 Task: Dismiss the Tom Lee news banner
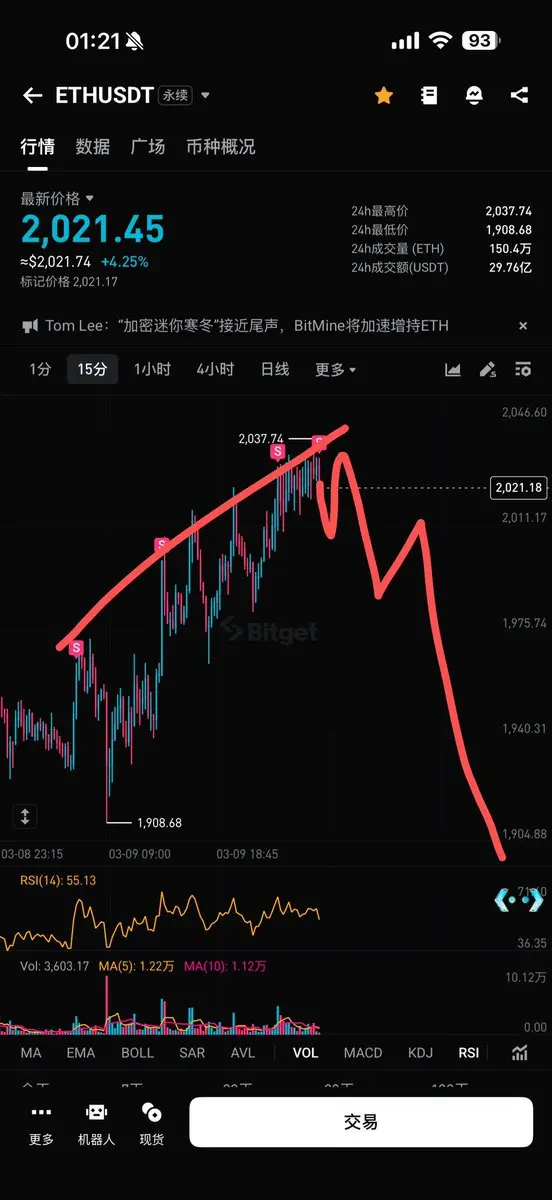[522, 326]
